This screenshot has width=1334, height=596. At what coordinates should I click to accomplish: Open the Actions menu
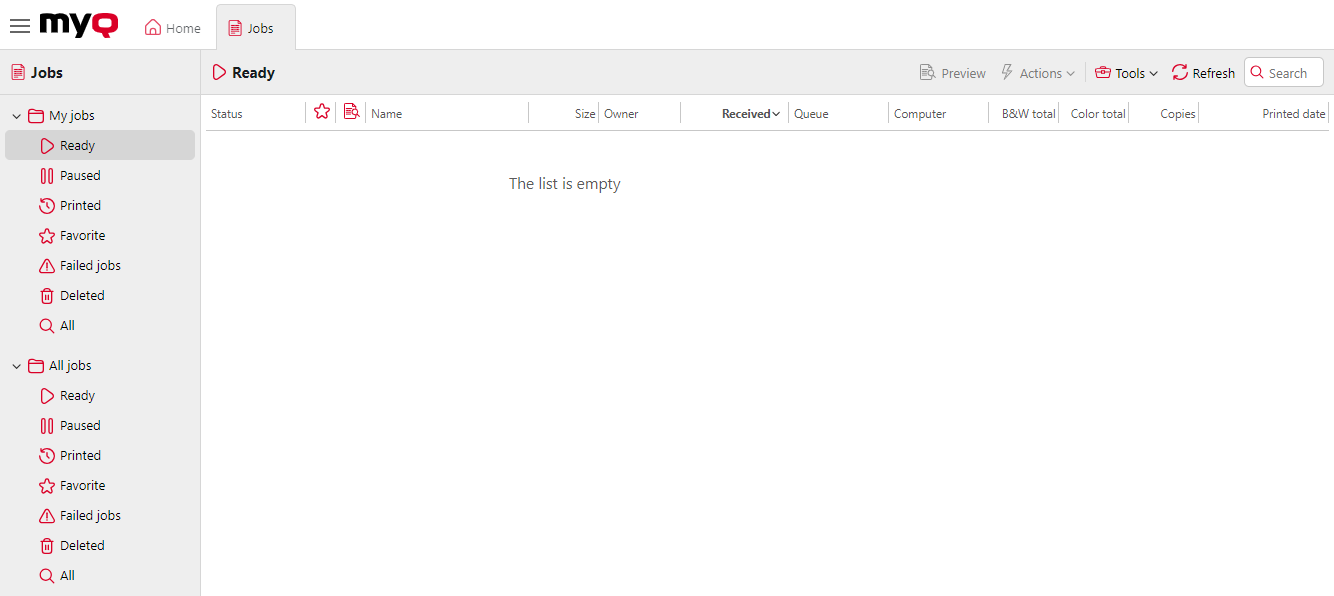(x=1039, y=72)
